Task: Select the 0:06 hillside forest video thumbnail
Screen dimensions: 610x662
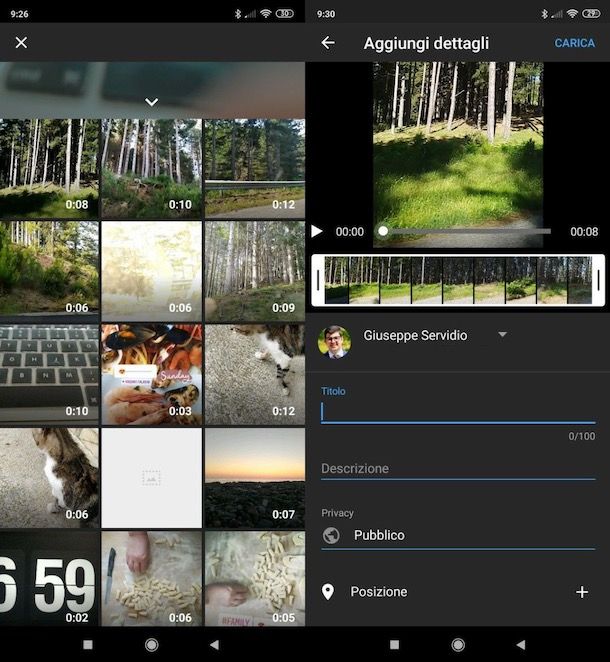Action: 49,271
